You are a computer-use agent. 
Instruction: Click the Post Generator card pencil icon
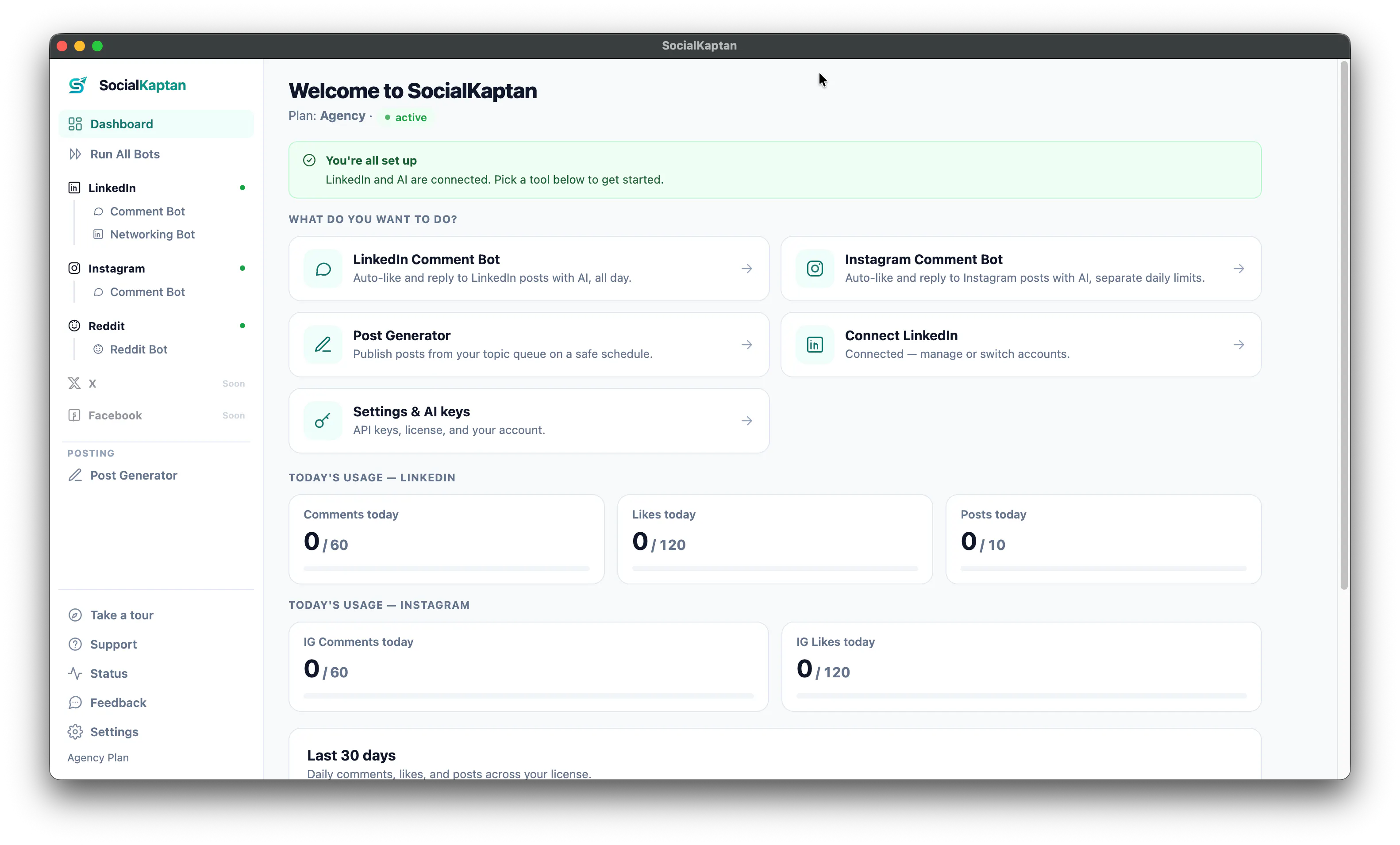(323, 345)
